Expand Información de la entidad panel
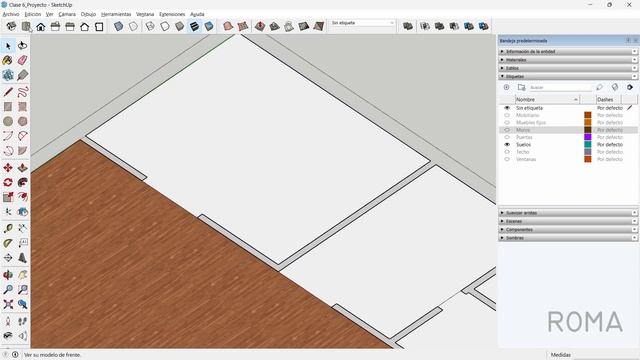The image size is (640, 360). (x=568, y=52)
